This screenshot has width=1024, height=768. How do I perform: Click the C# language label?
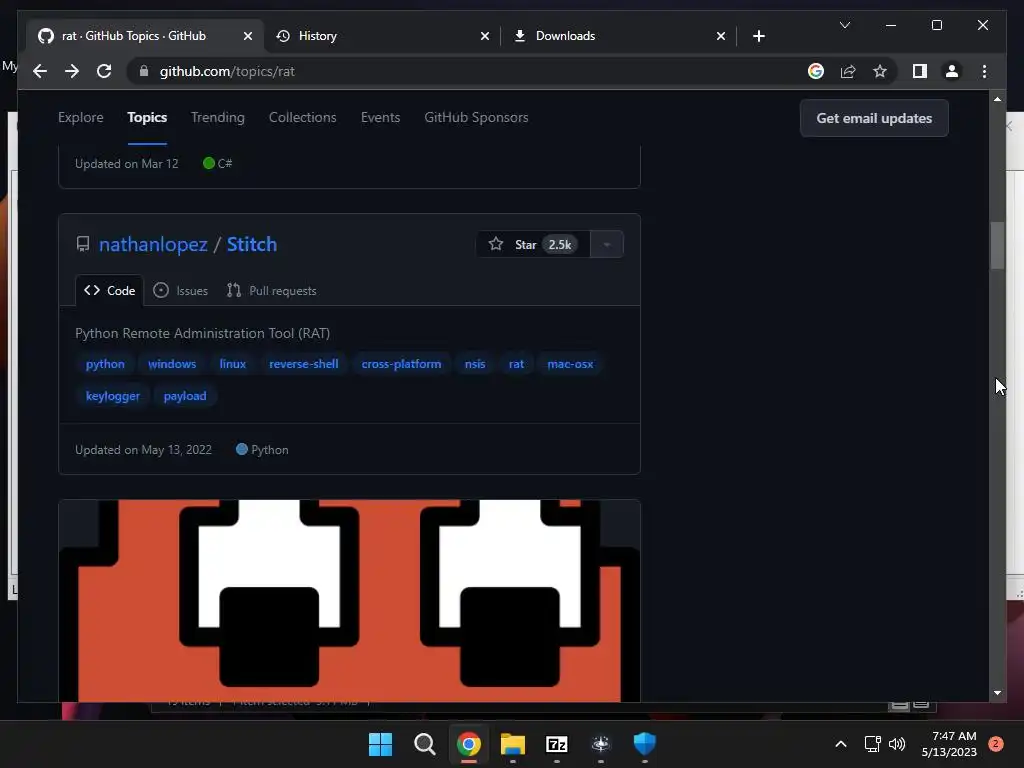click(x=217, y=163)
